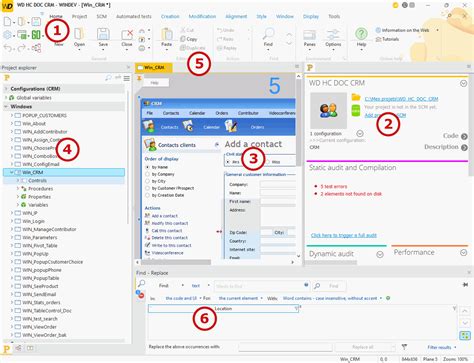
Task: Click 'Click here to trigger a full audit' link
Action: [x=344, y=235]
